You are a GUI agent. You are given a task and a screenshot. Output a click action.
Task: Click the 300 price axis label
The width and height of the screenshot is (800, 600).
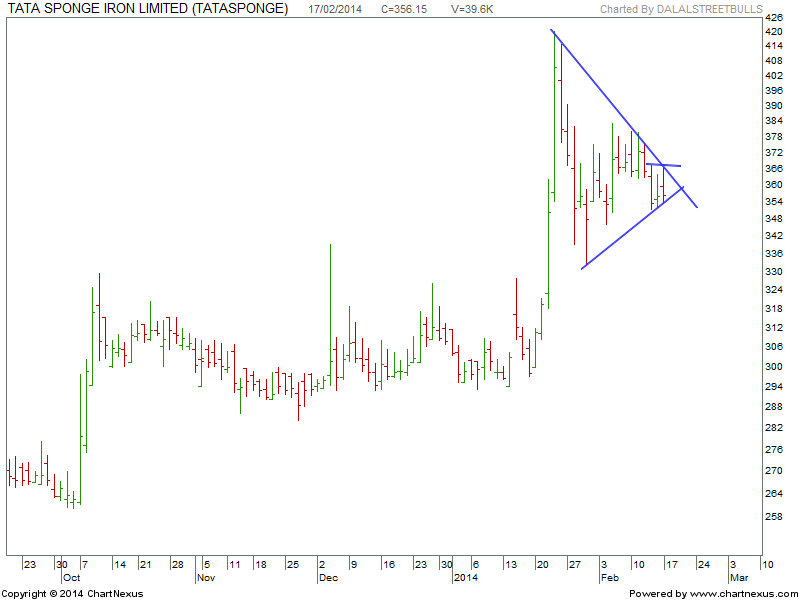click(x=774, y=366)
